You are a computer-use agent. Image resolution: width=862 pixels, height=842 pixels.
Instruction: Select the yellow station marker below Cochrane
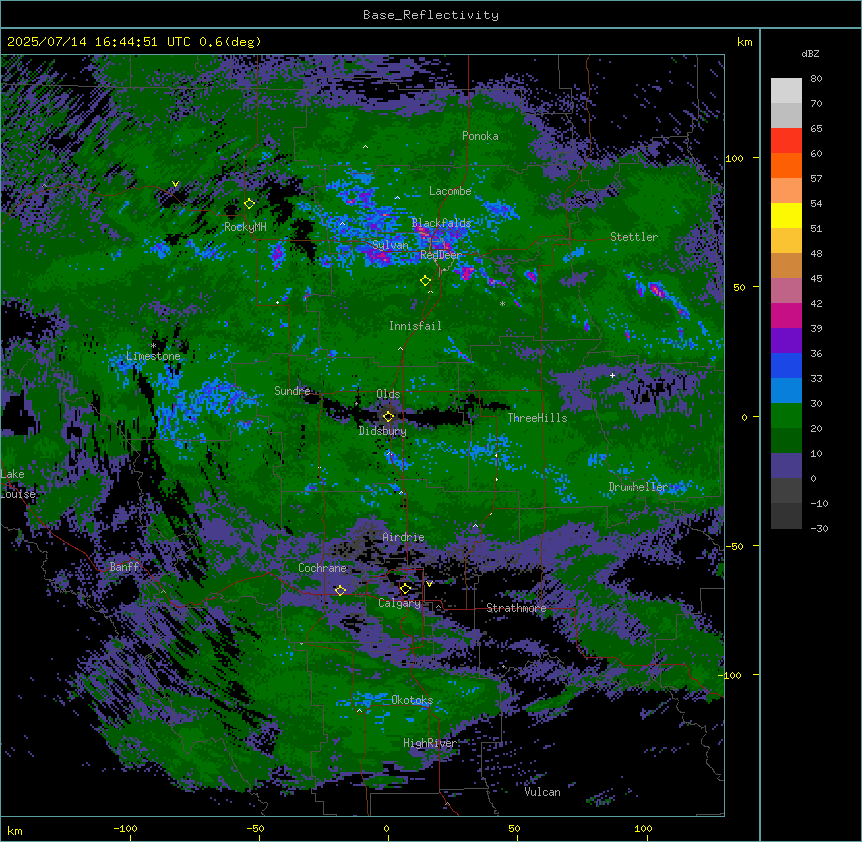(x=340, y=591)
